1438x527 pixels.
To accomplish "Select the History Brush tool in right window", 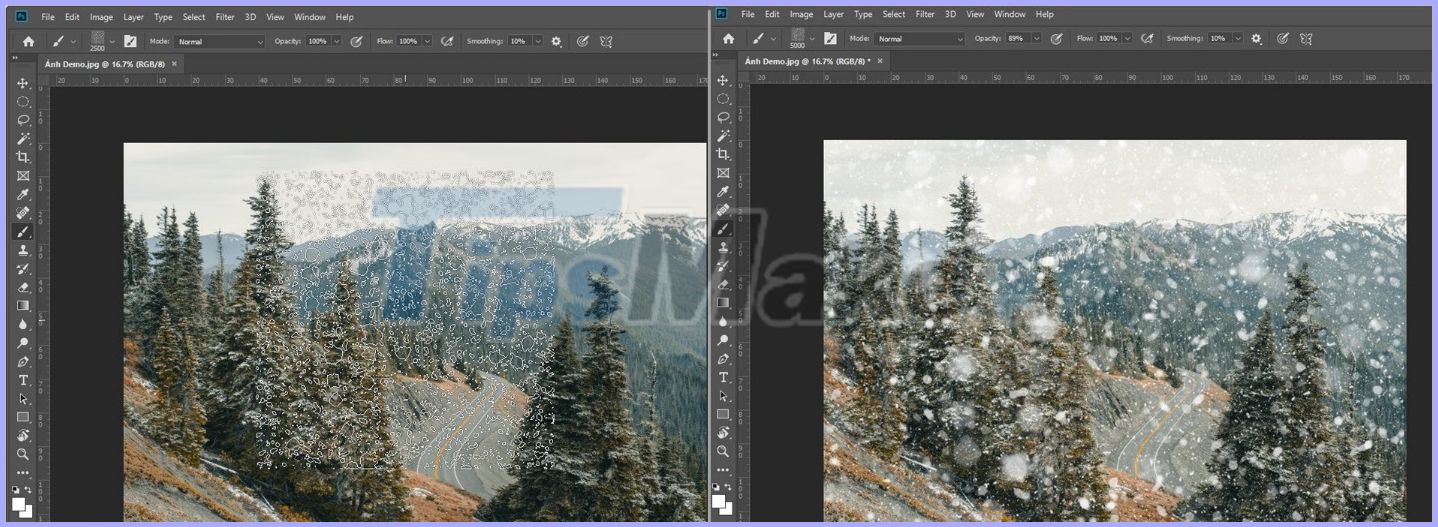I will click(x=723, y=266).
